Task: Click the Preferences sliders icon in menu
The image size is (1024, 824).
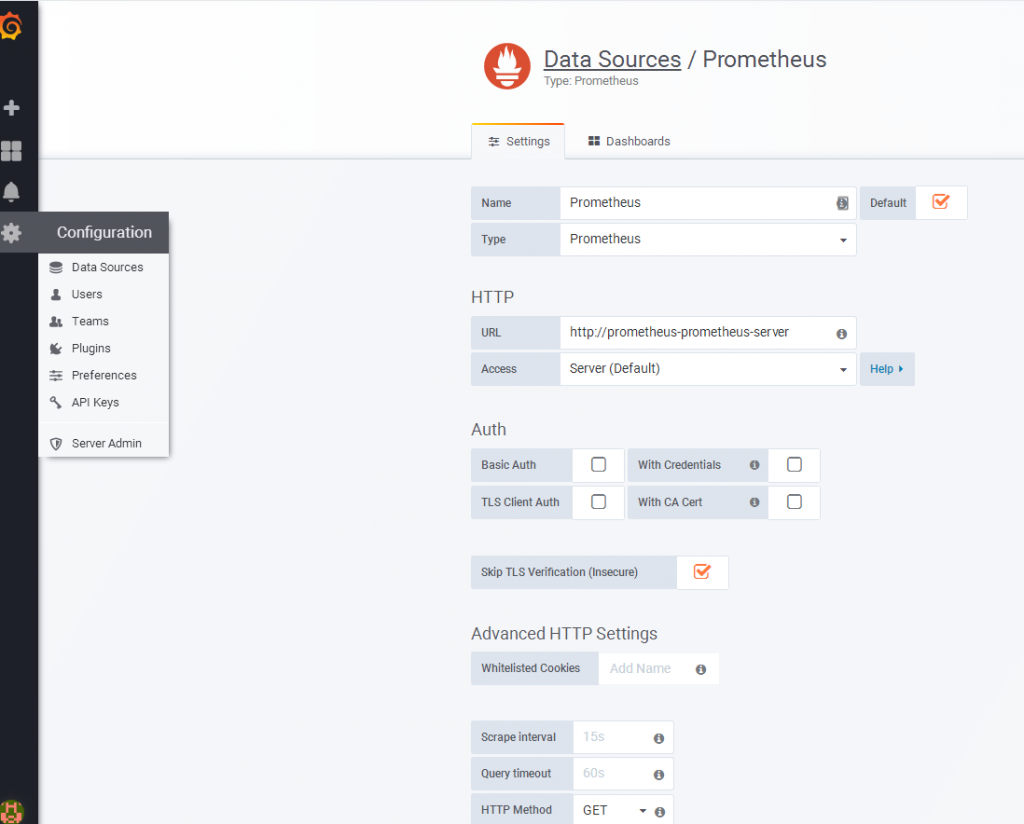Action: pos(56,375)
